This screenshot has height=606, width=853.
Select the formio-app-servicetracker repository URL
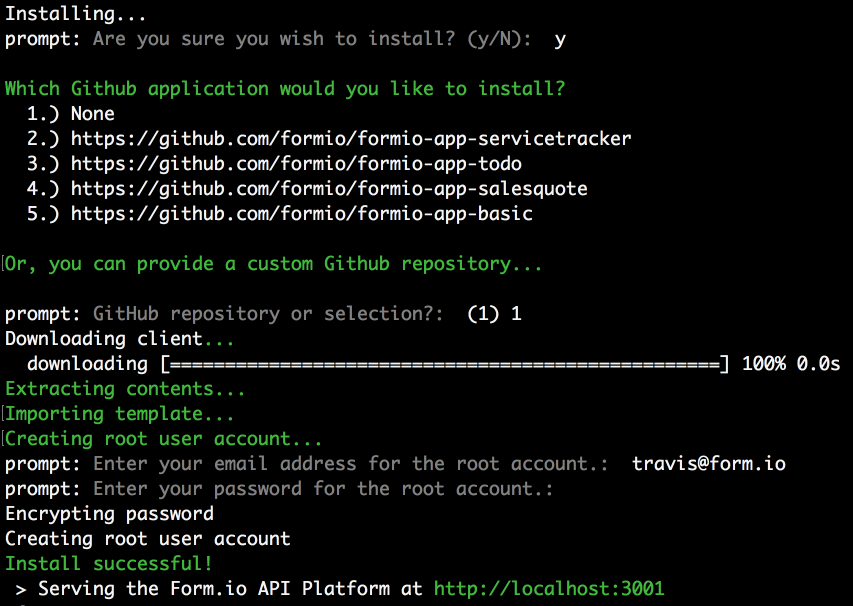click(351, 139)
